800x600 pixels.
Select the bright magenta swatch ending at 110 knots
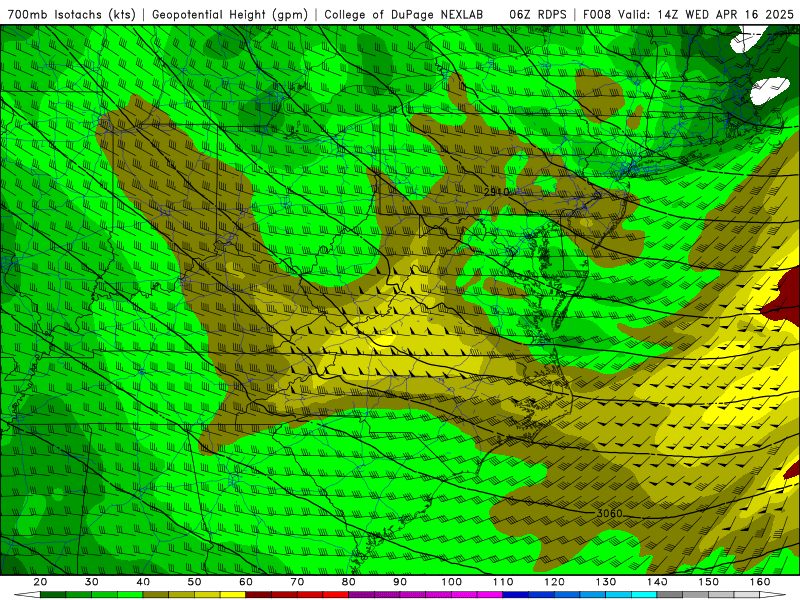(x=490, y=594)
